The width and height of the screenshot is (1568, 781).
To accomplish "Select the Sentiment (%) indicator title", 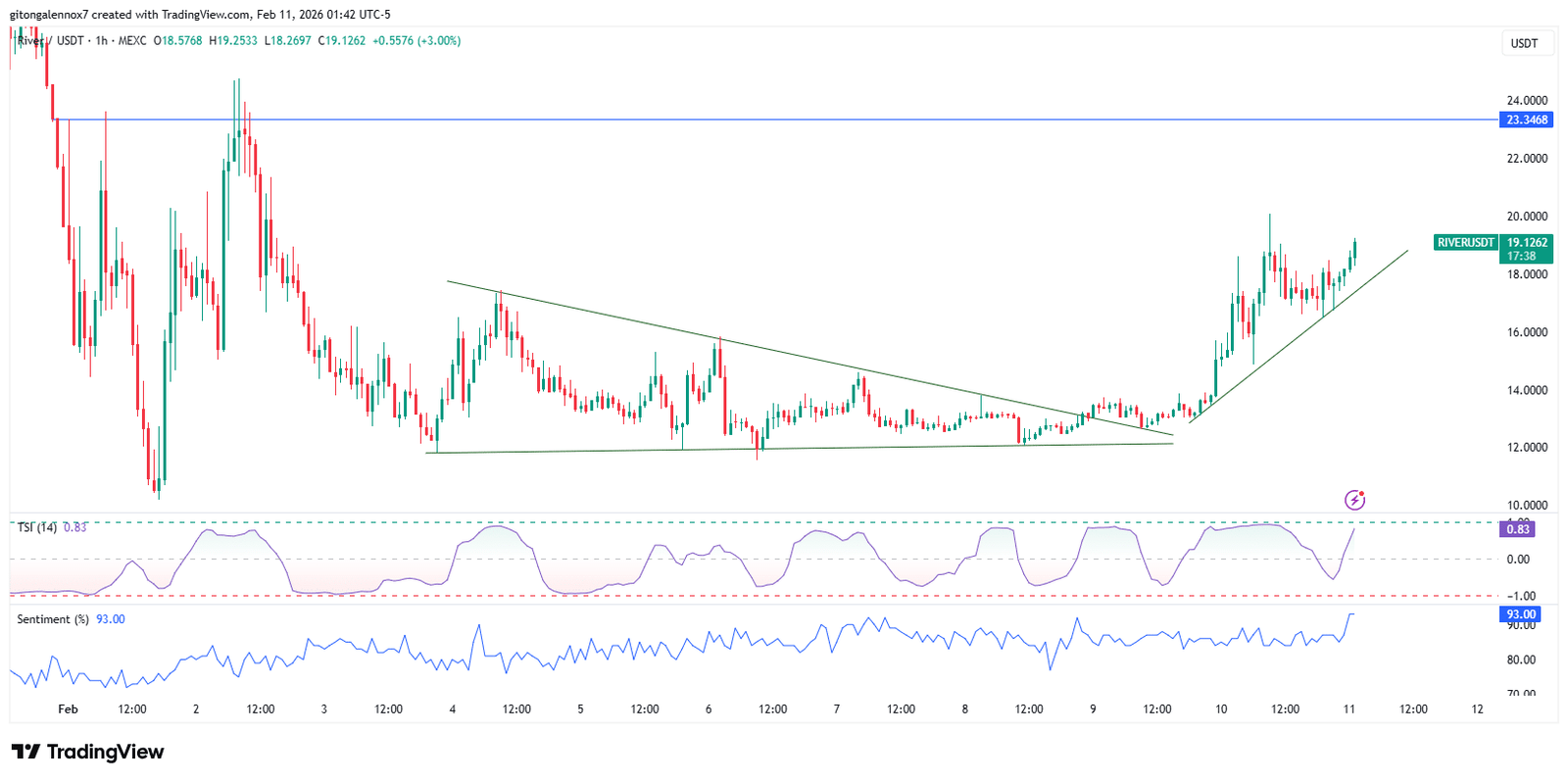I will tap(53, 619).
